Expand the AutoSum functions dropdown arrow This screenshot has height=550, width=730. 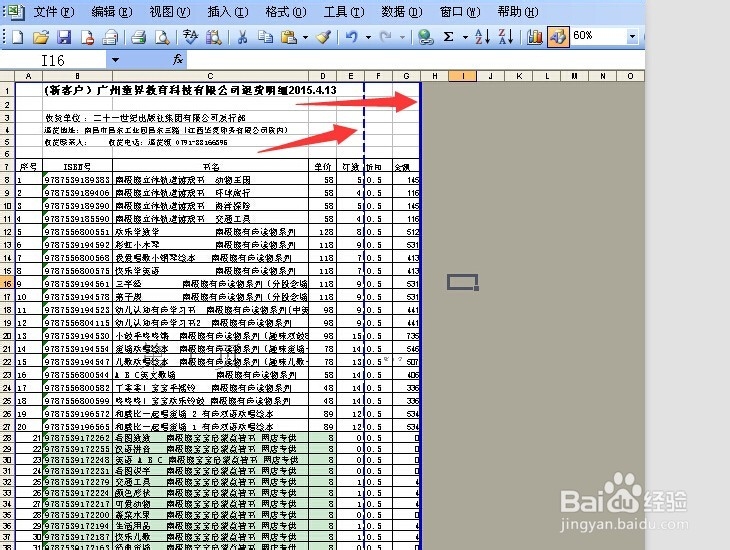click(x=465, y=37)
